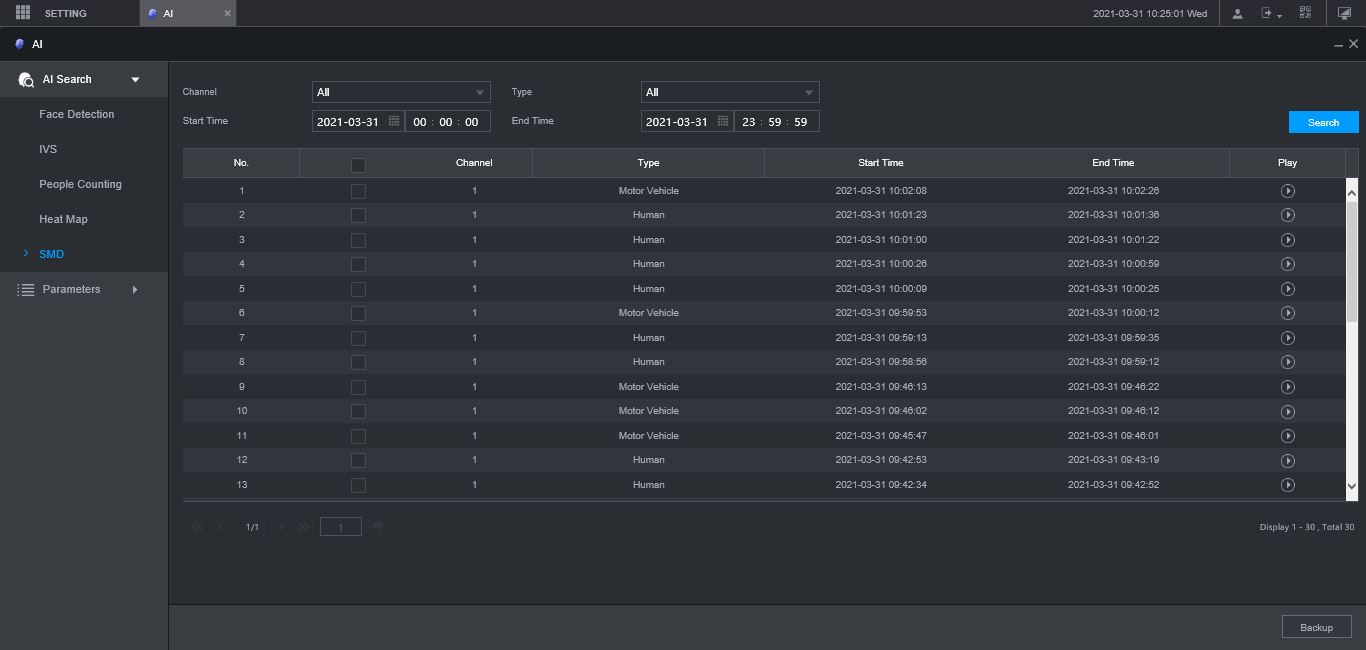This screenshot has width=1366, height=650.
Task: Open the apps grid menu icon
Action: point(23,13)
